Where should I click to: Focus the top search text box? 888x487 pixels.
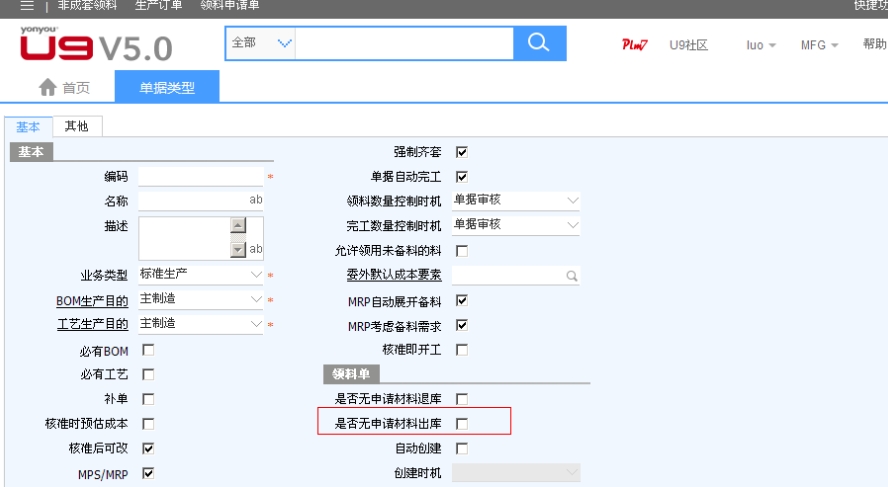click(x=404, y=43)
